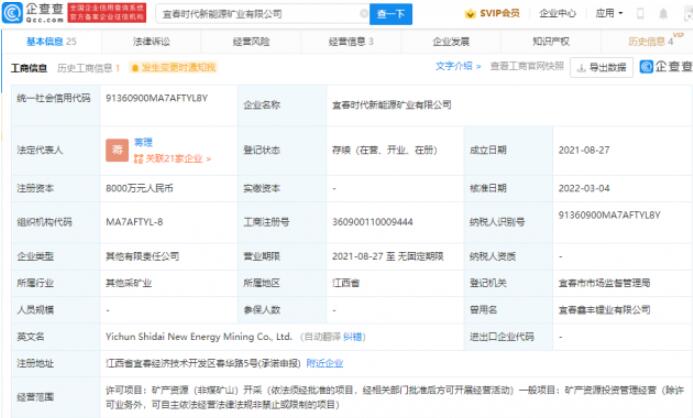The image size is (693, 418).
Task: Select the 工商信息 sub-tab
Action: [29, 68]
